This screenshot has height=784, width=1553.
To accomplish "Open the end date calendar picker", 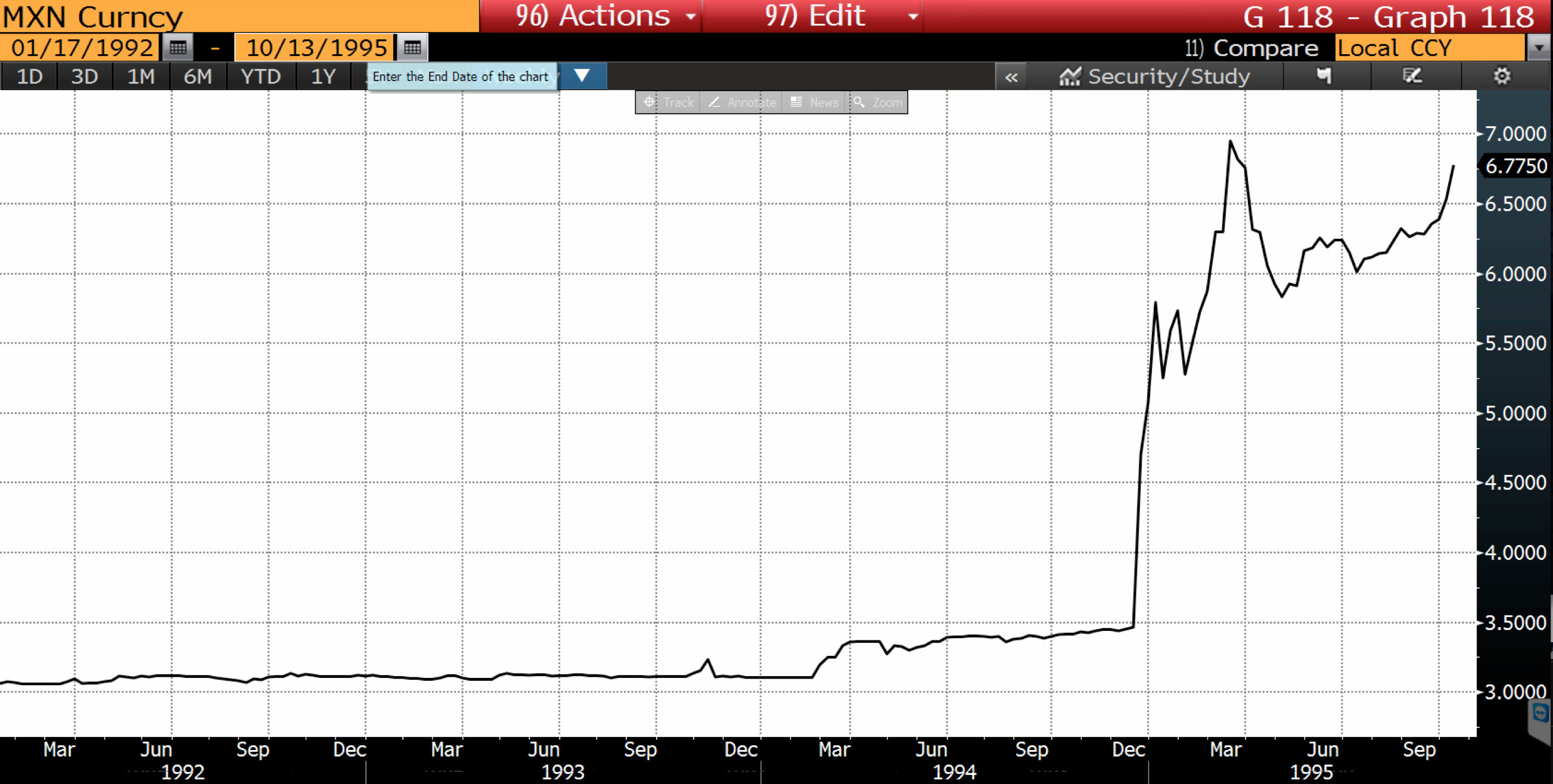I will point(412,48).
